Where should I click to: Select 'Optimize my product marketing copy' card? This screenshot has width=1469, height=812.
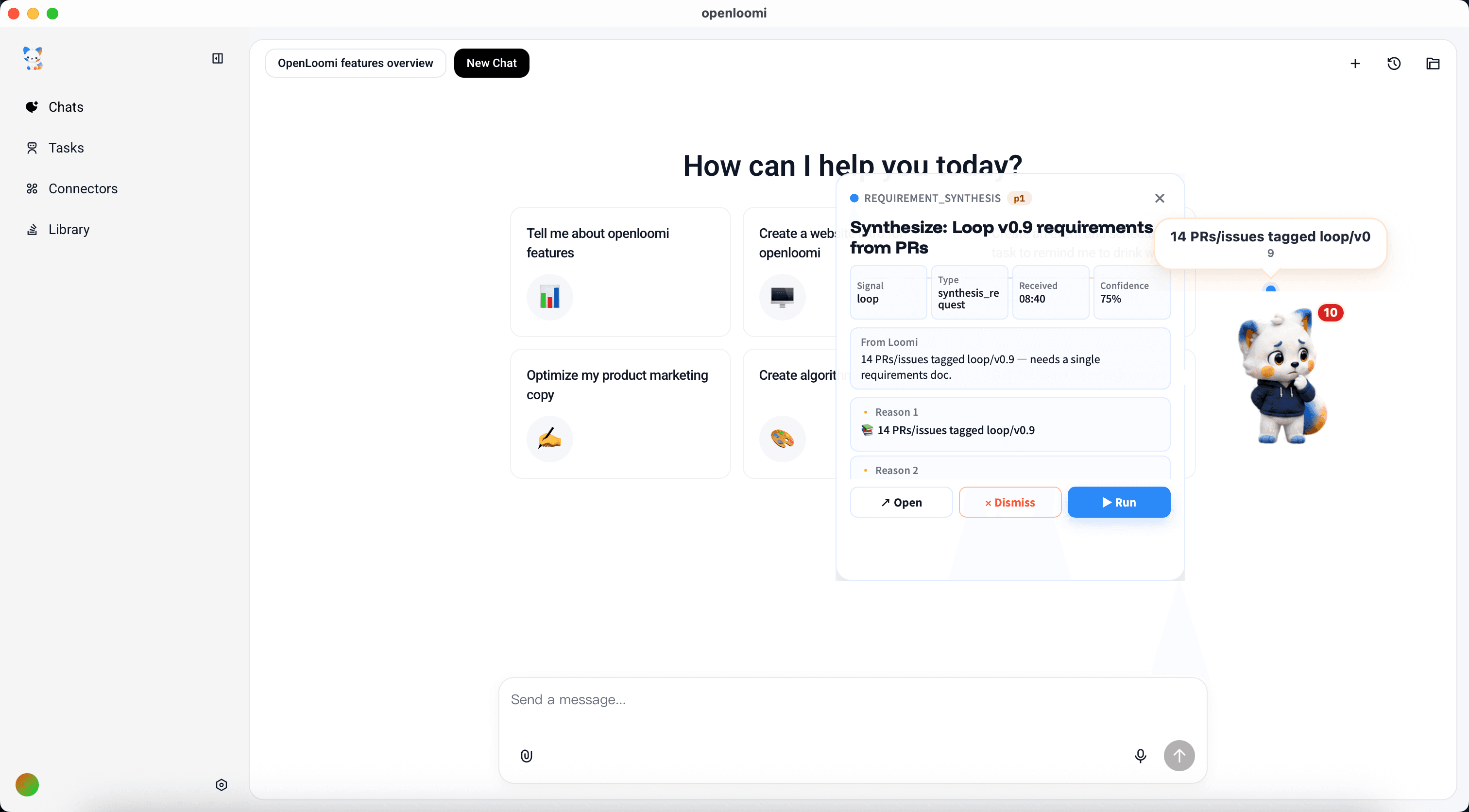pos(620,414)
